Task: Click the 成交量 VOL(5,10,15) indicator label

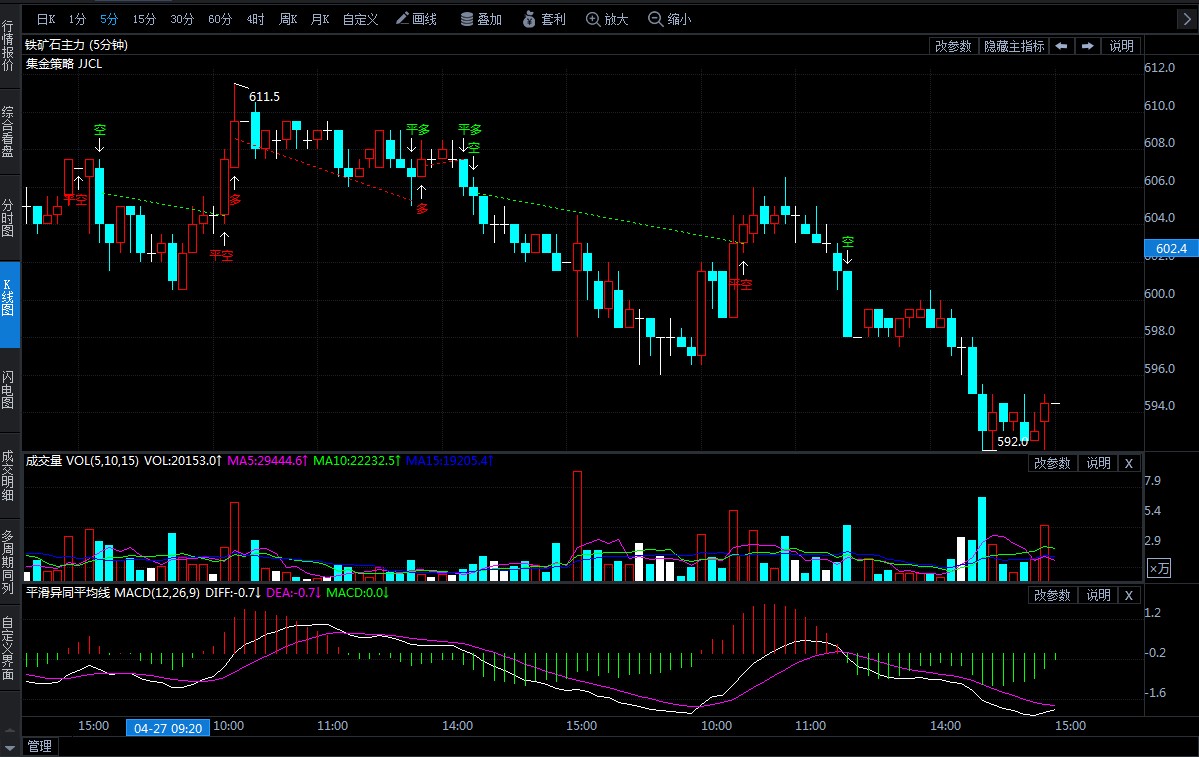Action: tap(83, 460)
